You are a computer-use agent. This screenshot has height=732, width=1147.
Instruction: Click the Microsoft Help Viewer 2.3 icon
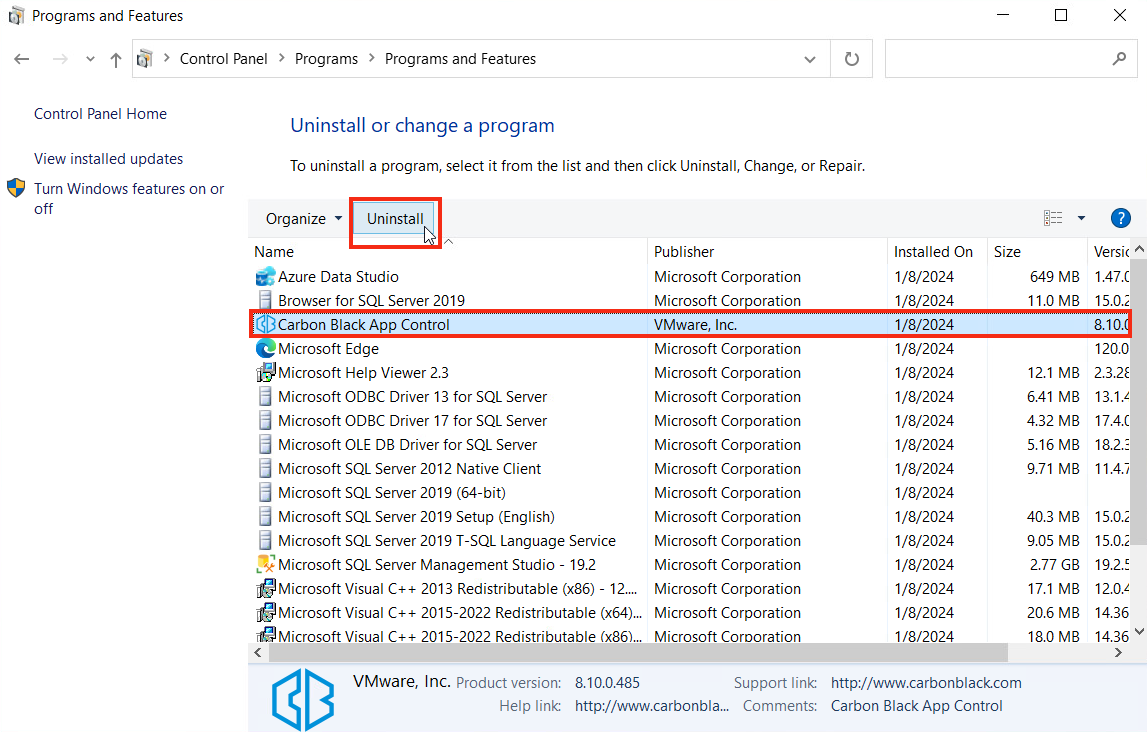tap(266, 373)
